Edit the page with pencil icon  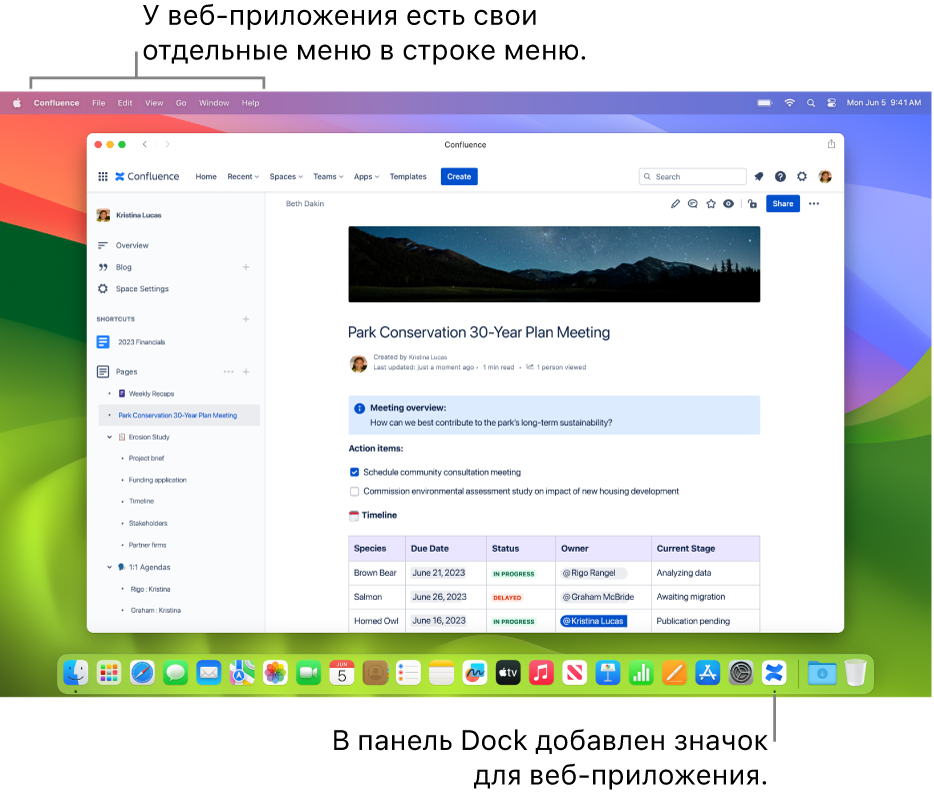pyautogui.click(x=675, y=204)
